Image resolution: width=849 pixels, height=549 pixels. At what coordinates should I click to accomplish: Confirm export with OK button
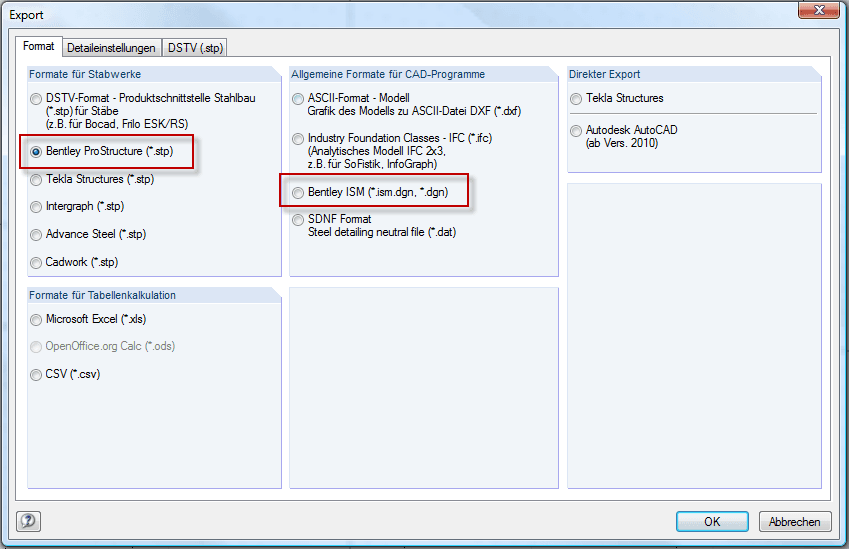tap(712, 521)
